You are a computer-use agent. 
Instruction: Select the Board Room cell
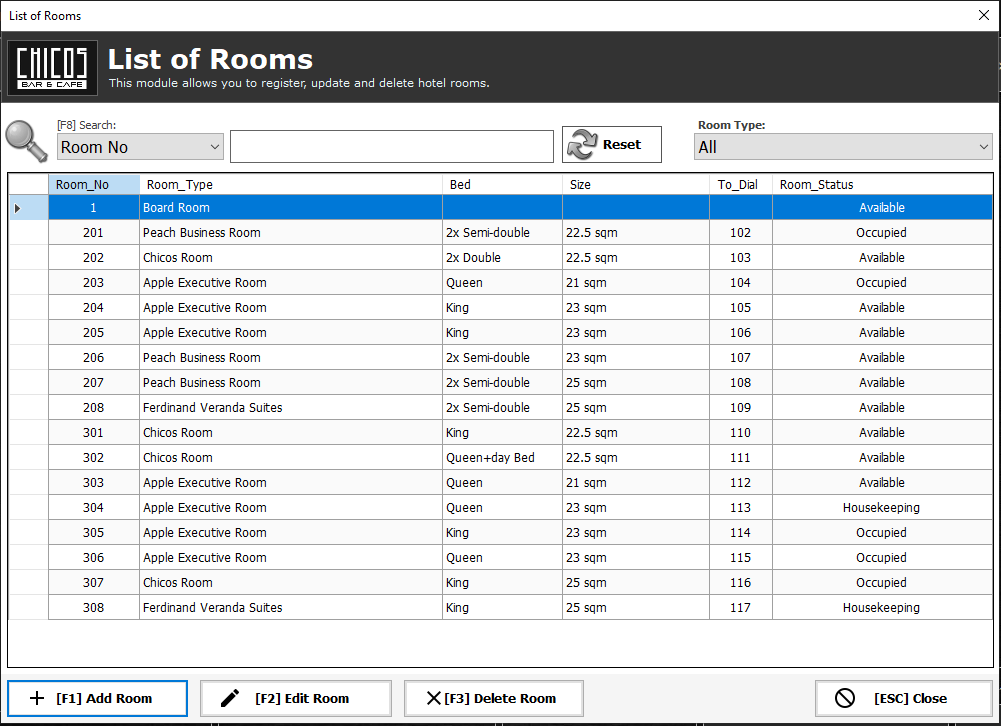(290, 208)
